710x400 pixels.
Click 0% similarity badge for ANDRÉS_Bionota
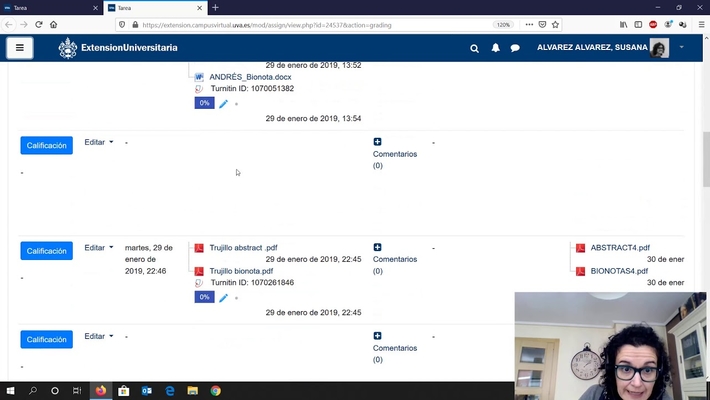(x=204, y=103)
